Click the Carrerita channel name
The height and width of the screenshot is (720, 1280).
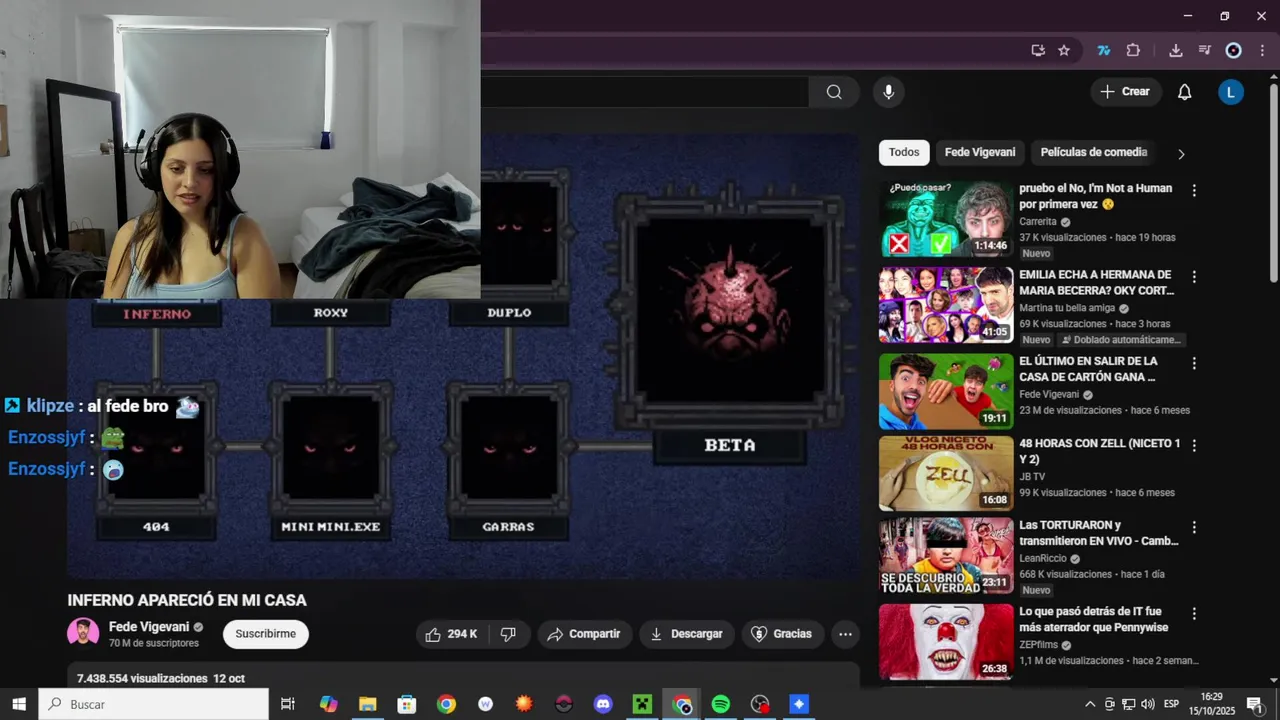tap(1038, 222)
